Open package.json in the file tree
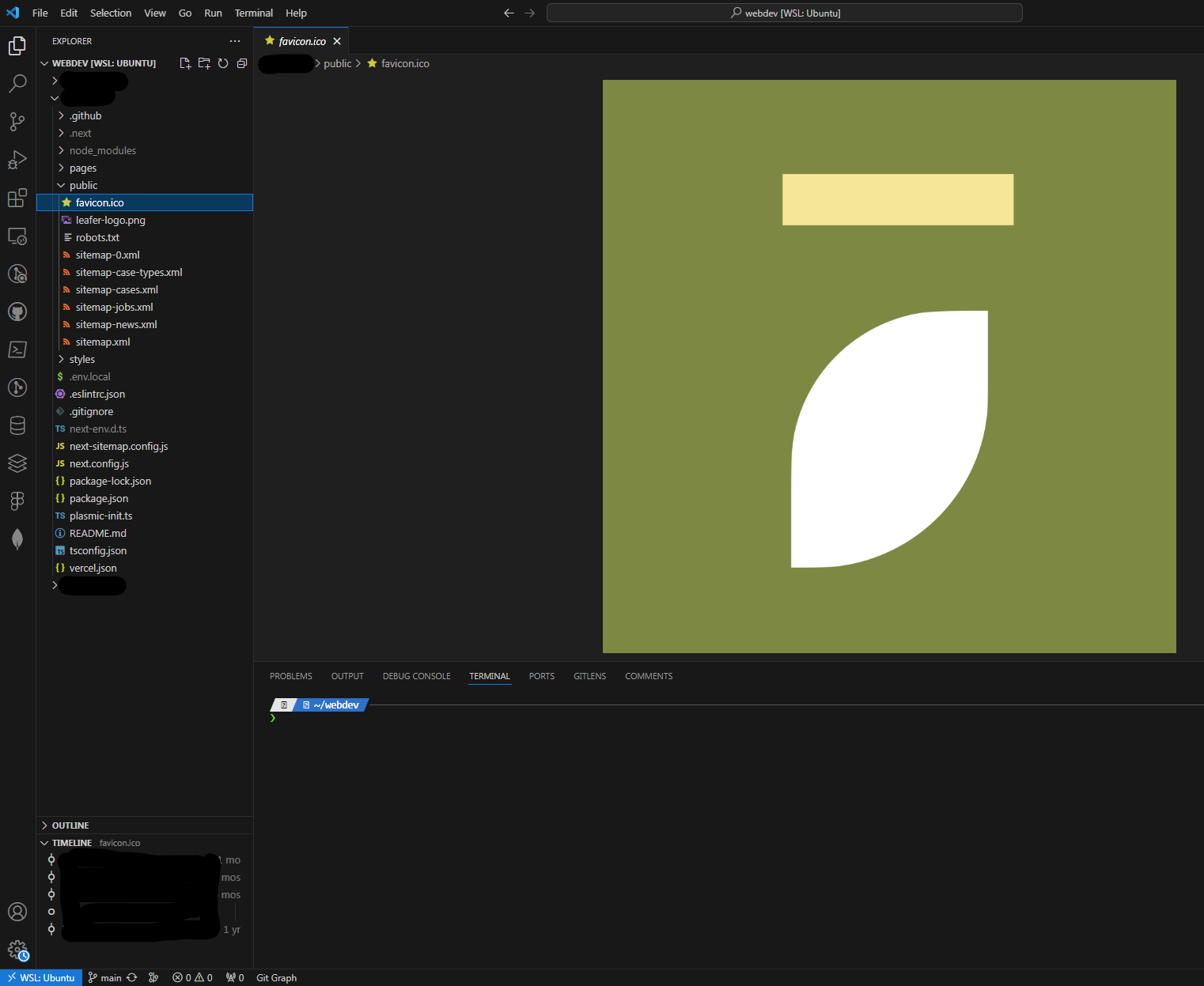The image size is (1204, 986). click(x=99, y=498)
